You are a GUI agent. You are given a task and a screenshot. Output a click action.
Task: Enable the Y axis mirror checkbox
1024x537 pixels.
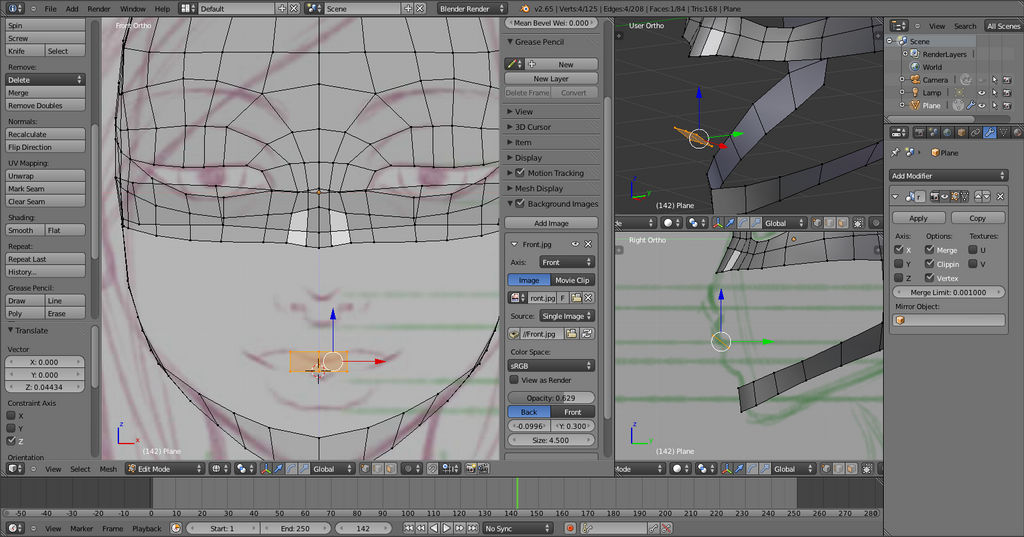pos(898,264)
